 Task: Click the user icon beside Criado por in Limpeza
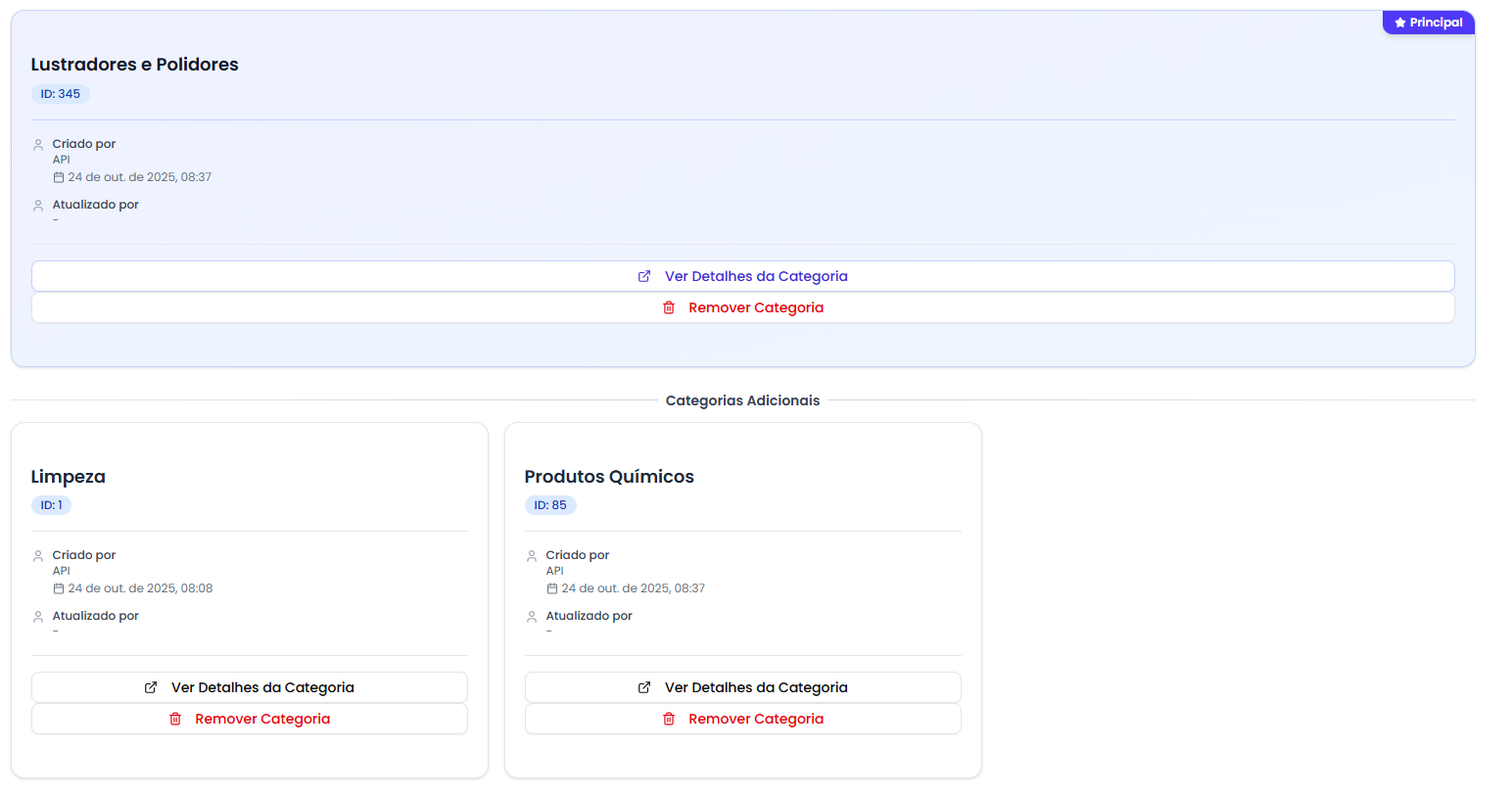point(38,556)
